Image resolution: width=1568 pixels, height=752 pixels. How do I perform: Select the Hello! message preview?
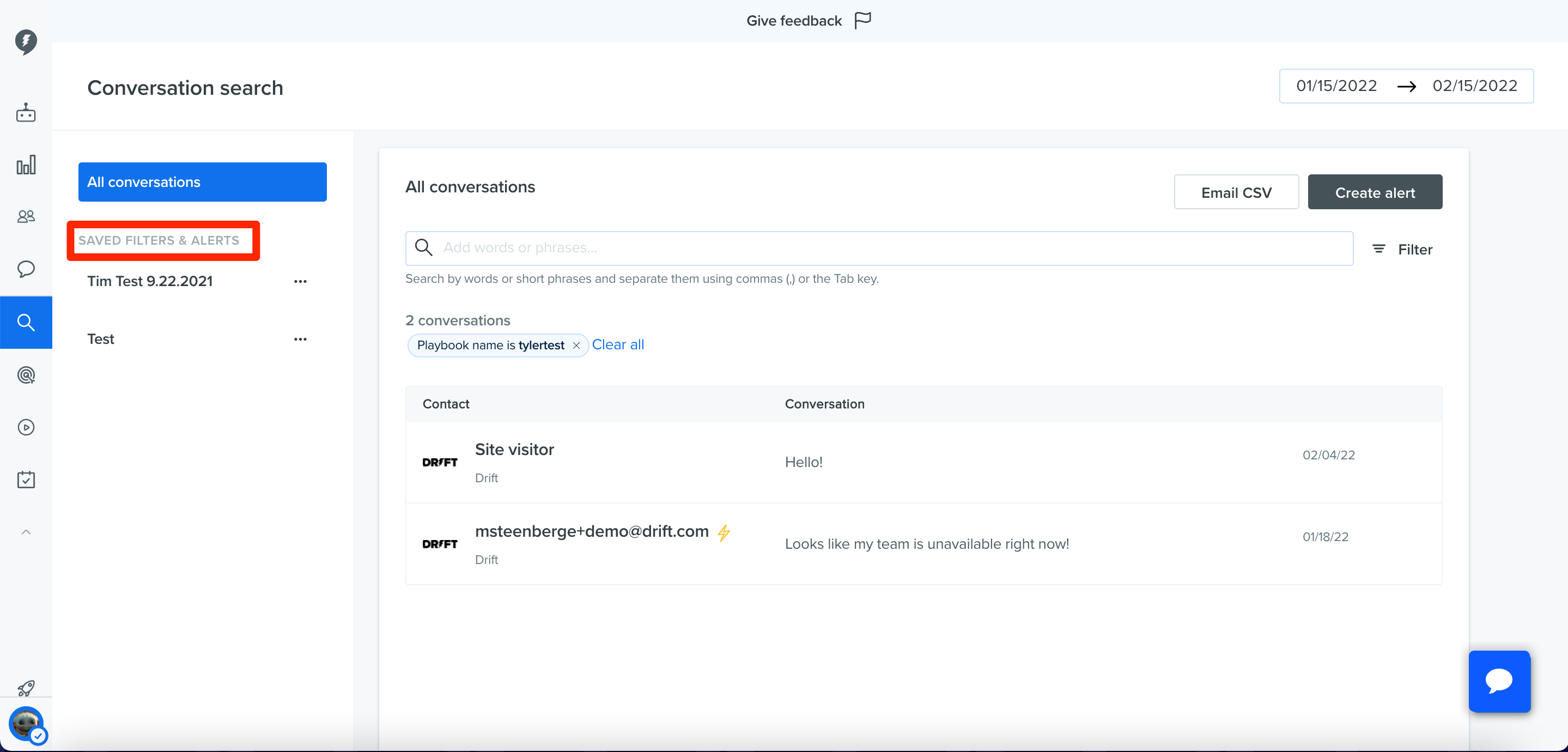click(804, 462)
